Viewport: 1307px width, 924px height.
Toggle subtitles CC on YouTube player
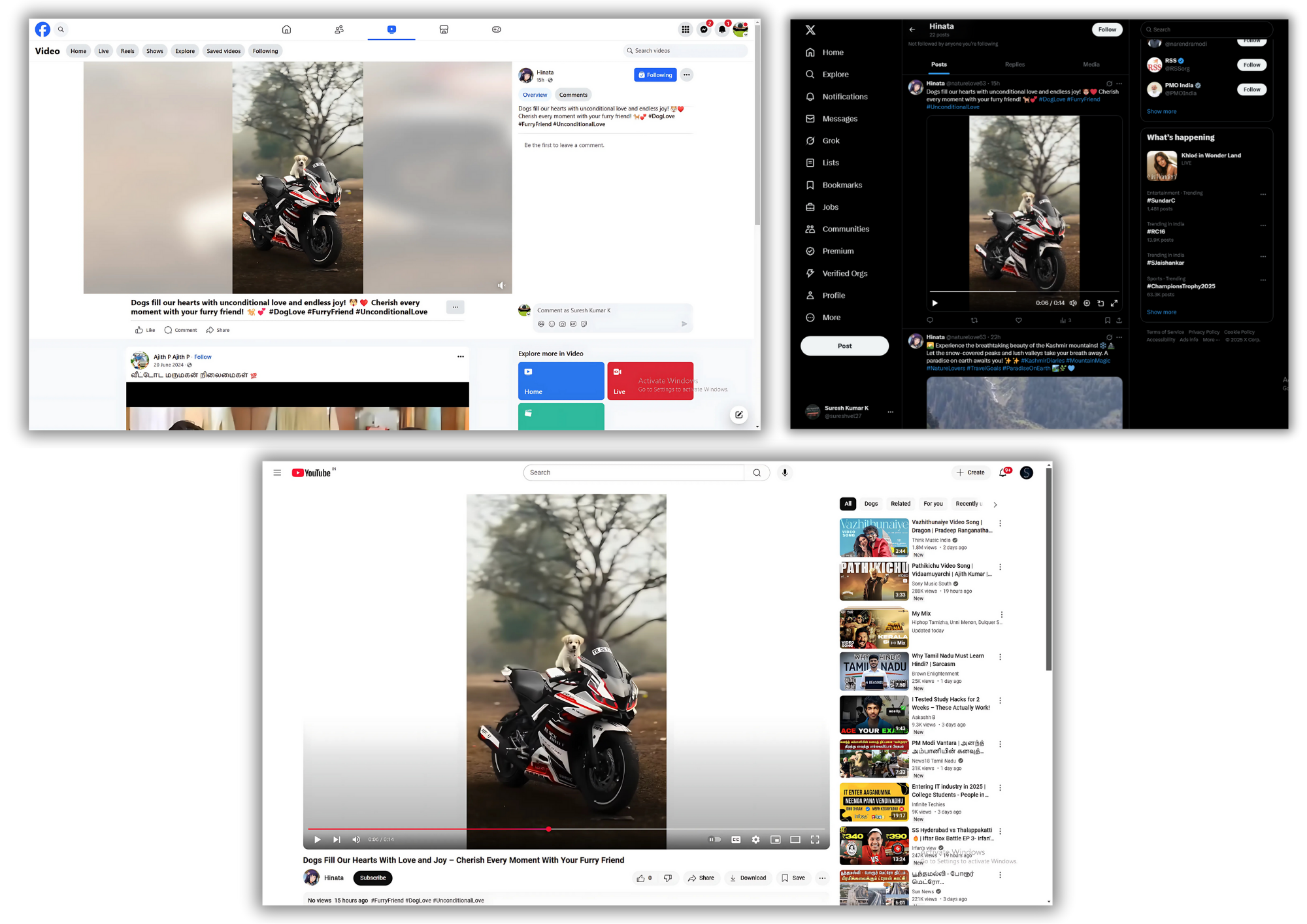(736, 840)
